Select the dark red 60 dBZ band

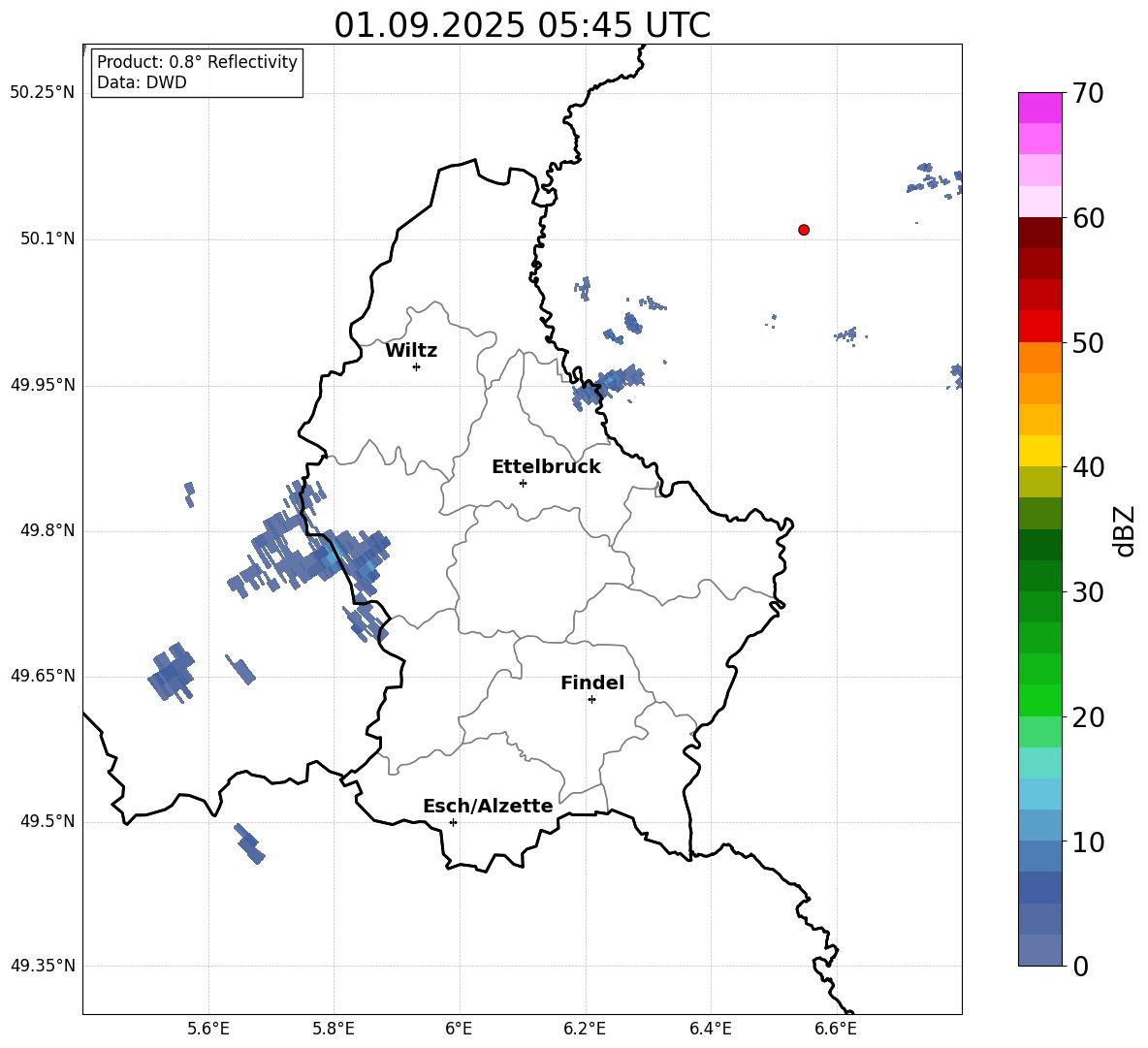1040,232
